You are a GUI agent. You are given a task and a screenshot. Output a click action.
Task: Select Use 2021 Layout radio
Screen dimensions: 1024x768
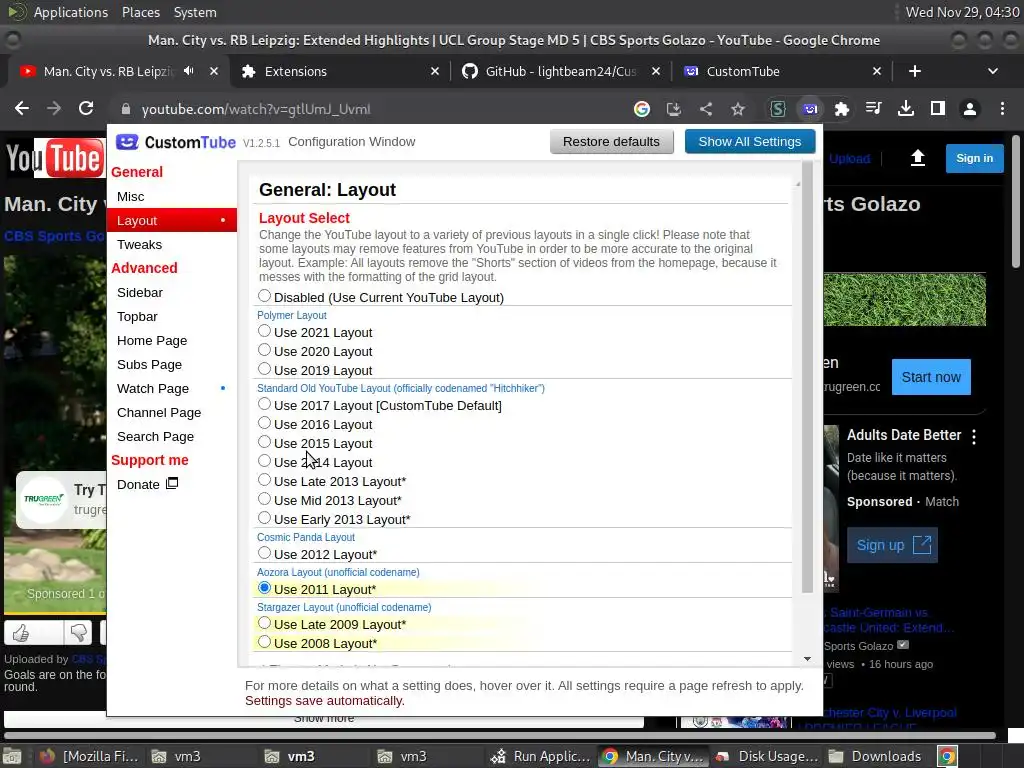pos(264,331)
